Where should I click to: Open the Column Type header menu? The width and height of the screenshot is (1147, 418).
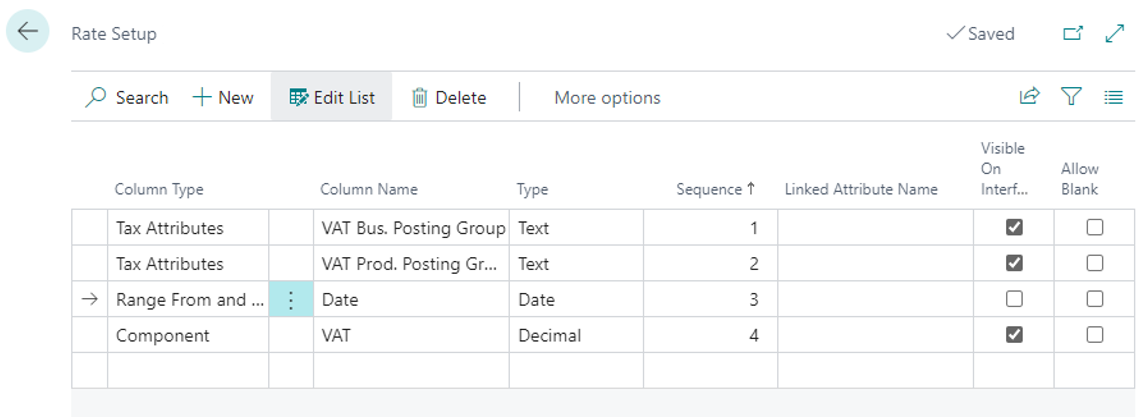click(159, 189)
